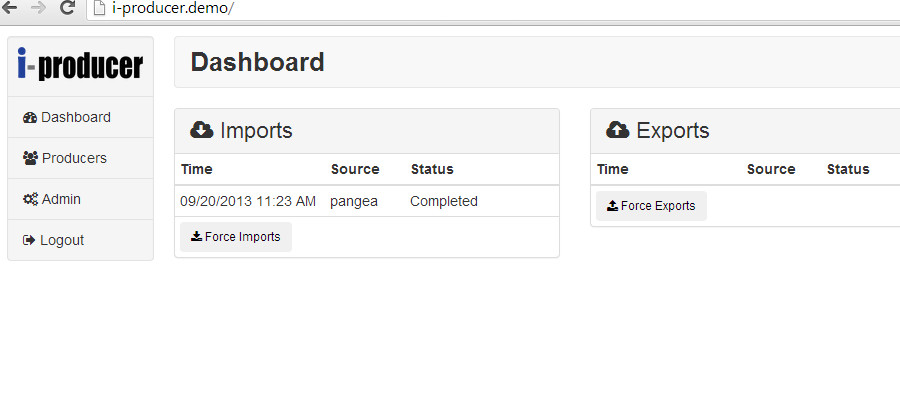Viewport: 900px width, 400px height.
Task: Click the Producers people icon
Action: pos(30,158)
